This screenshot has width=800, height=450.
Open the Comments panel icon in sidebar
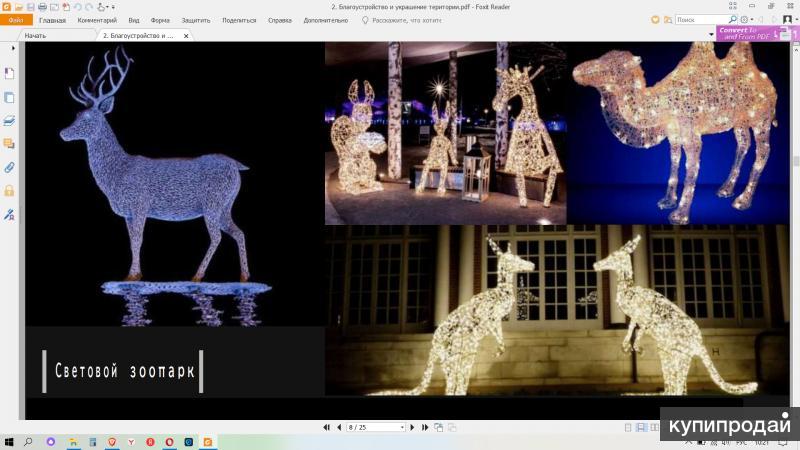click(9, 144)
